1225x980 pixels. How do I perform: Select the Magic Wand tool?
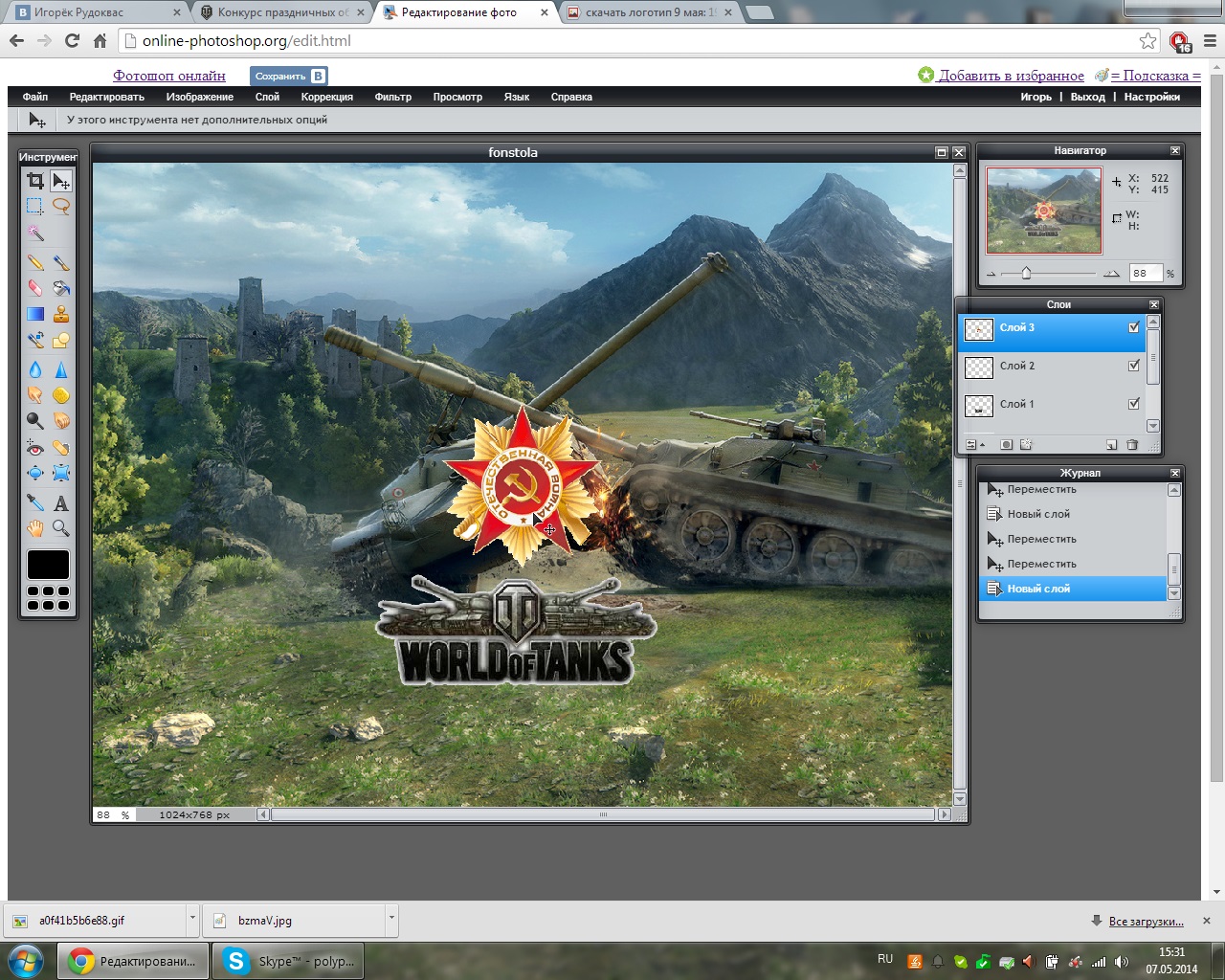pyautogui.click(x=35, y=233)
